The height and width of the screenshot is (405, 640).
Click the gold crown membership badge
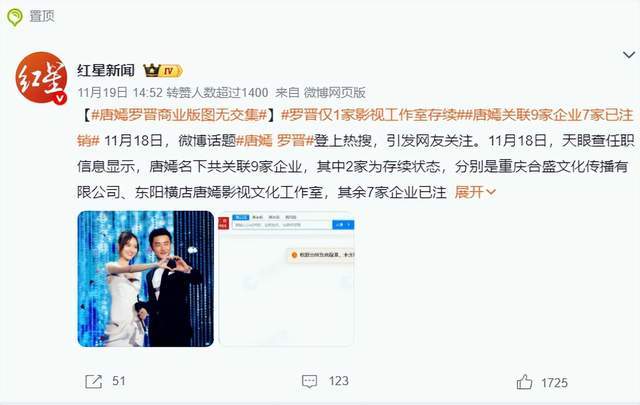click(x=163, y=71)
